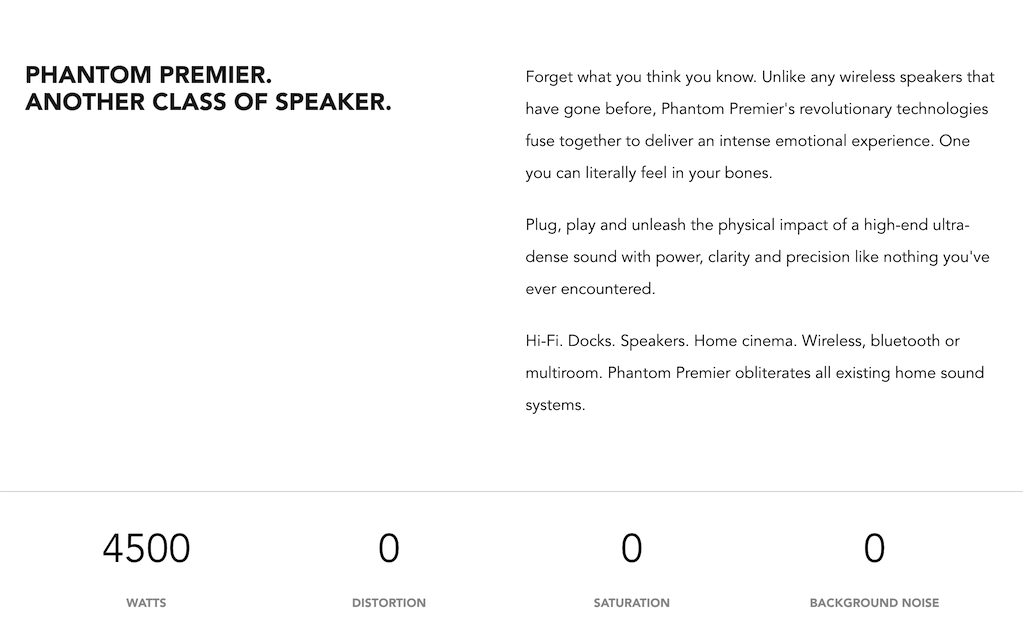Click the zero above SATURATION
The image size is (1023, 637).
click(631, 548)
